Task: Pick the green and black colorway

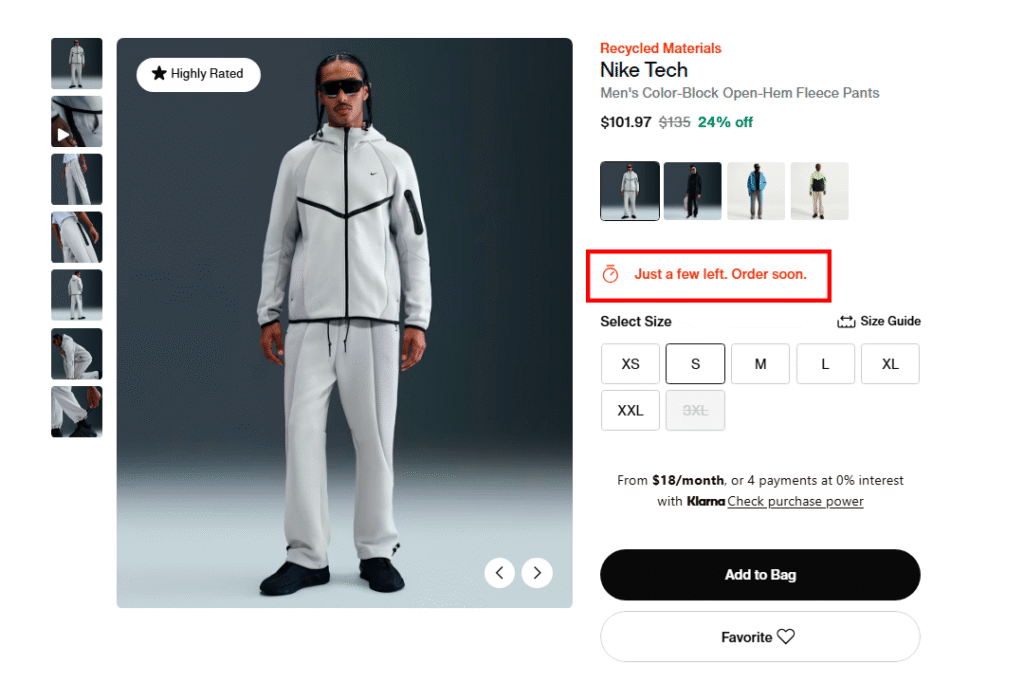Action: pos(819,191)
